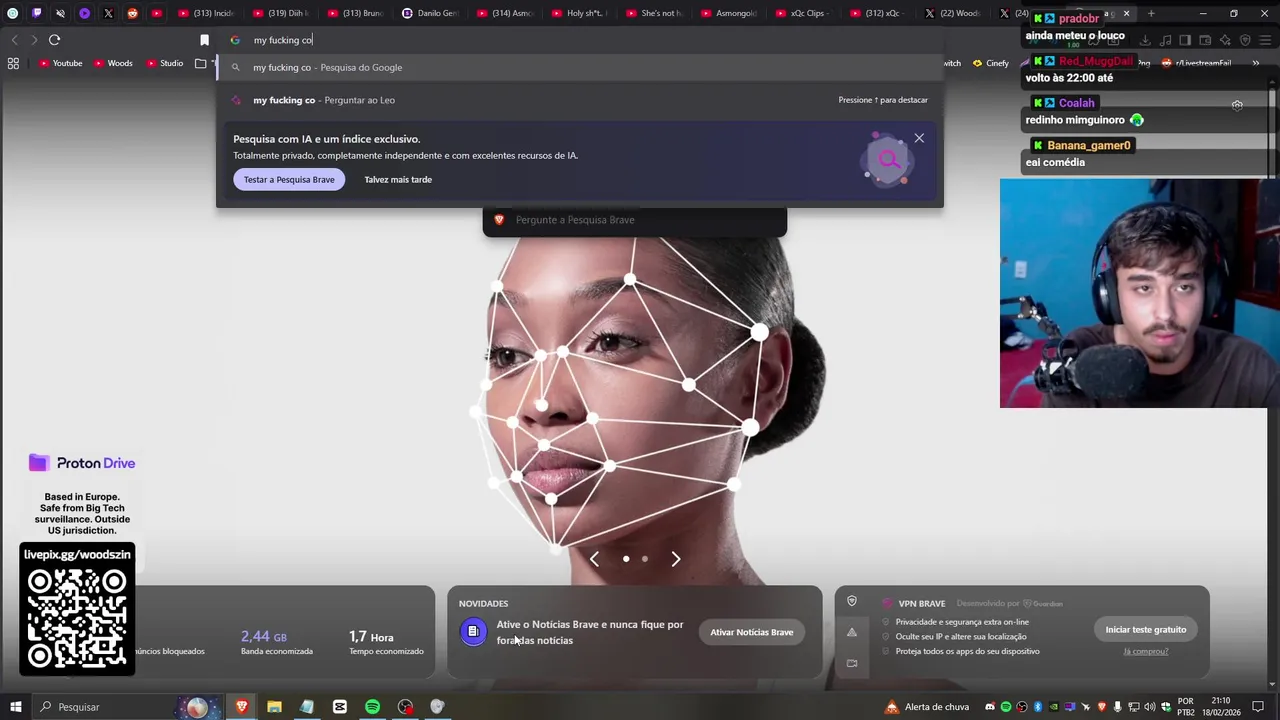Switch to the 'Asmongold' tab
1280x720 pixels.
(729, 14)
